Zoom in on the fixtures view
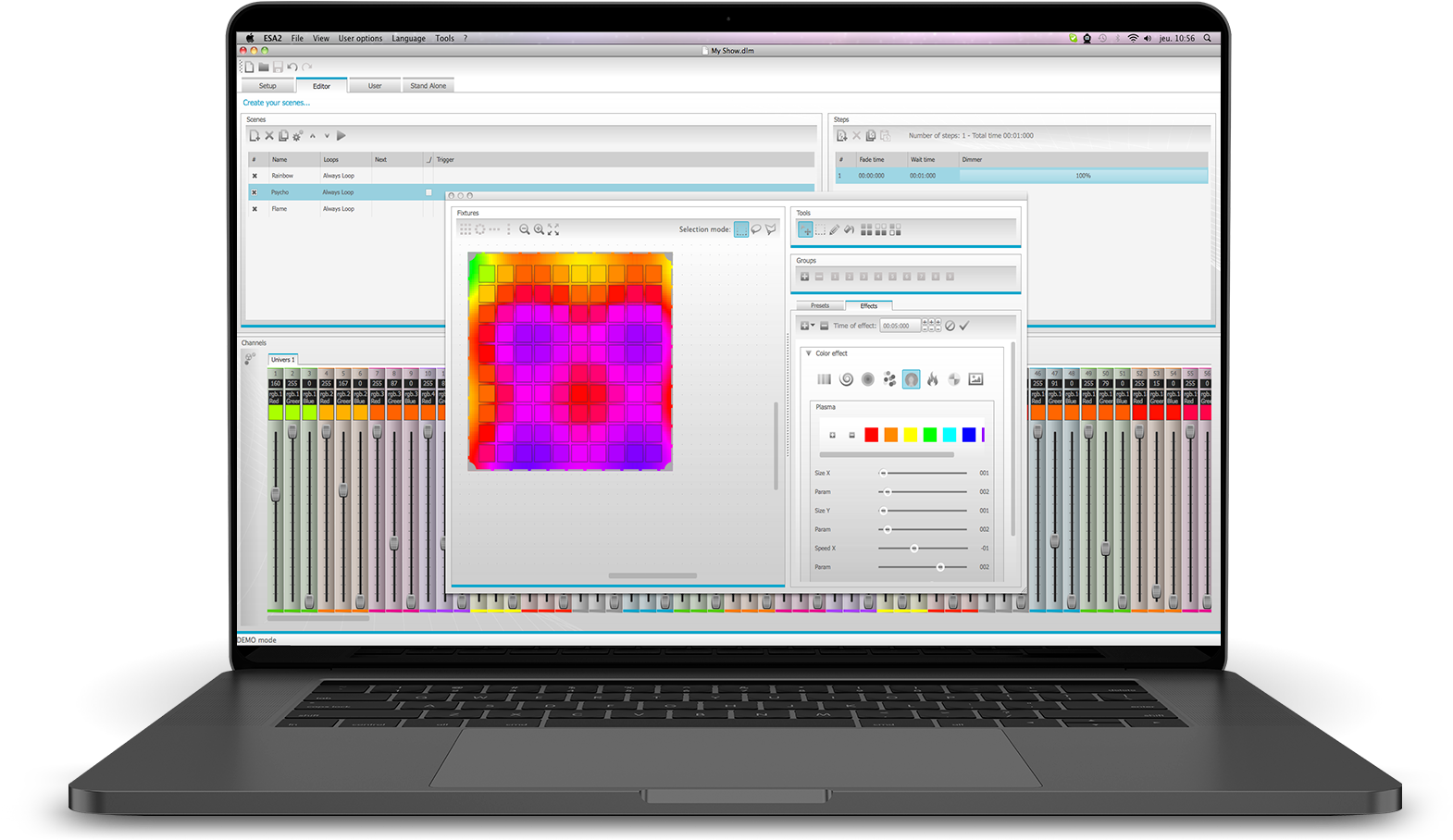Viewport: 1453px width, 840px height. tap(539, 229)
